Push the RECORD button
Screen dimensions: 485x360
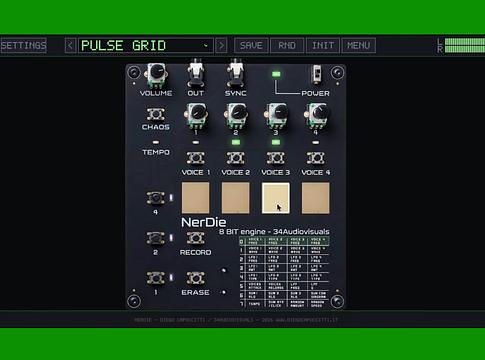tap(196, 238)
